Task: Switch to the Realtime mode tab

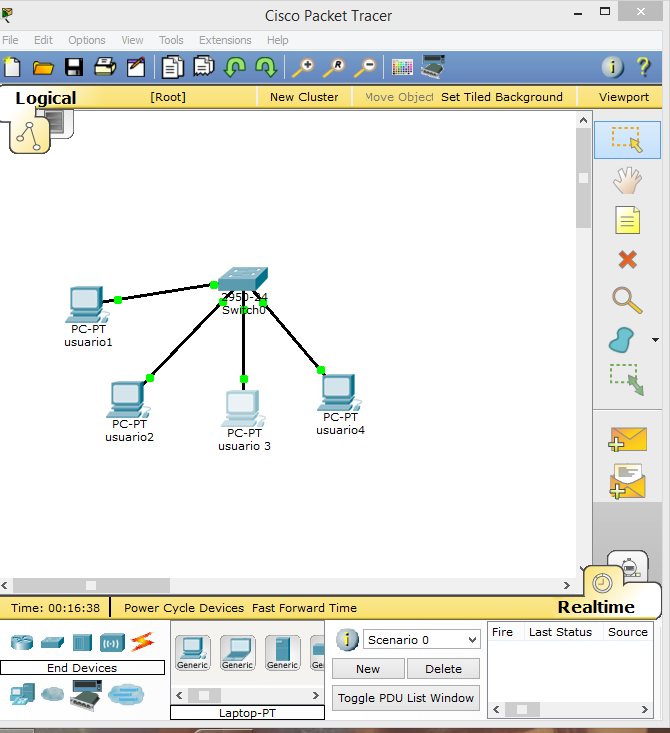Action: click(x=597, y=607)
